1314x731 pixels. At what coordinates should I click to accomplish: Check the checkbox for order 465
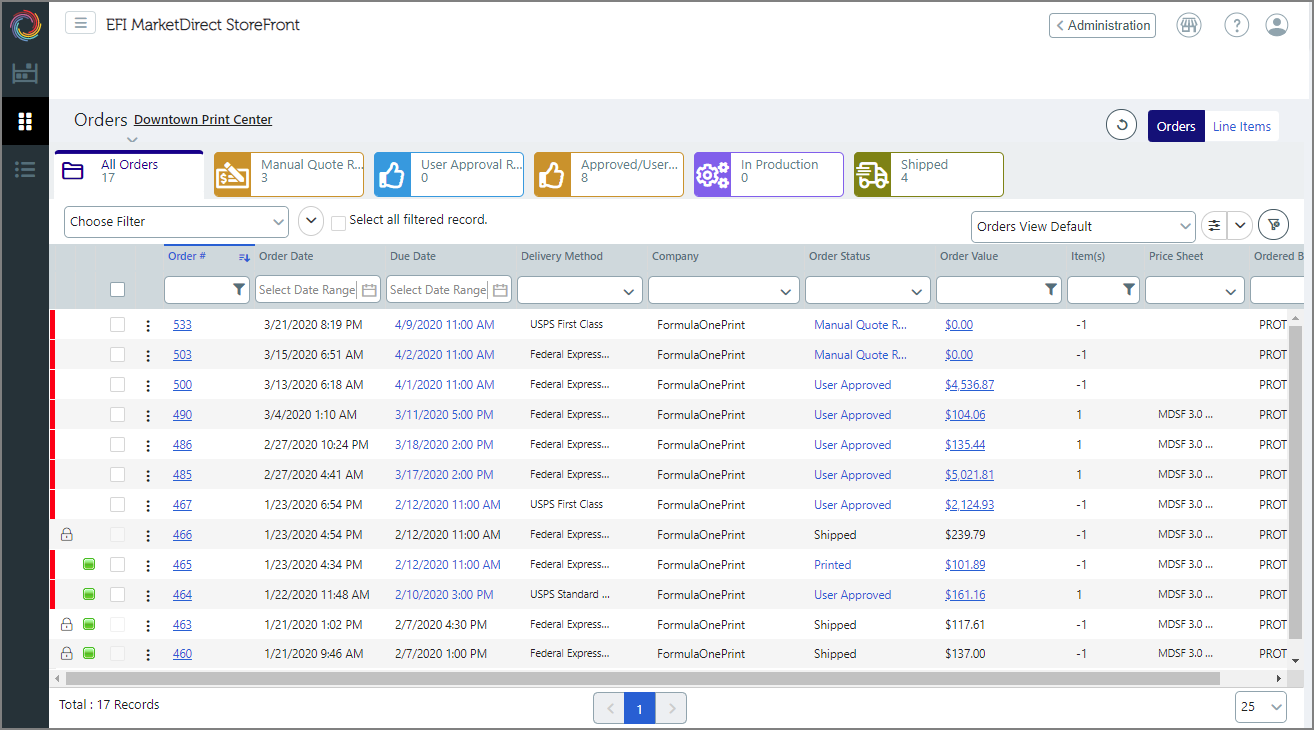point(118,565)
